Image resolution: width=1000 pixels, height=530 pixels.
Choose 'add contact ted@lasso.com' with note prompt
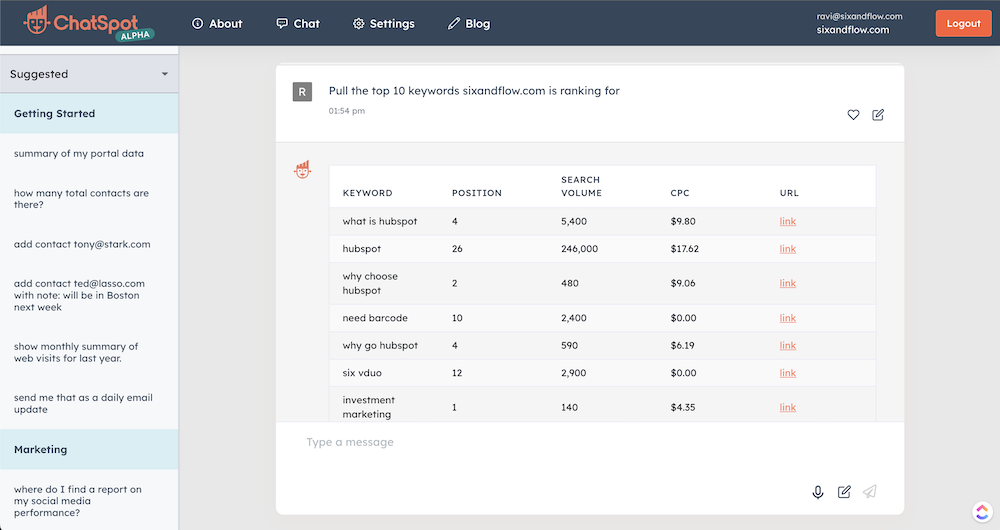click(x=79, y=295)
